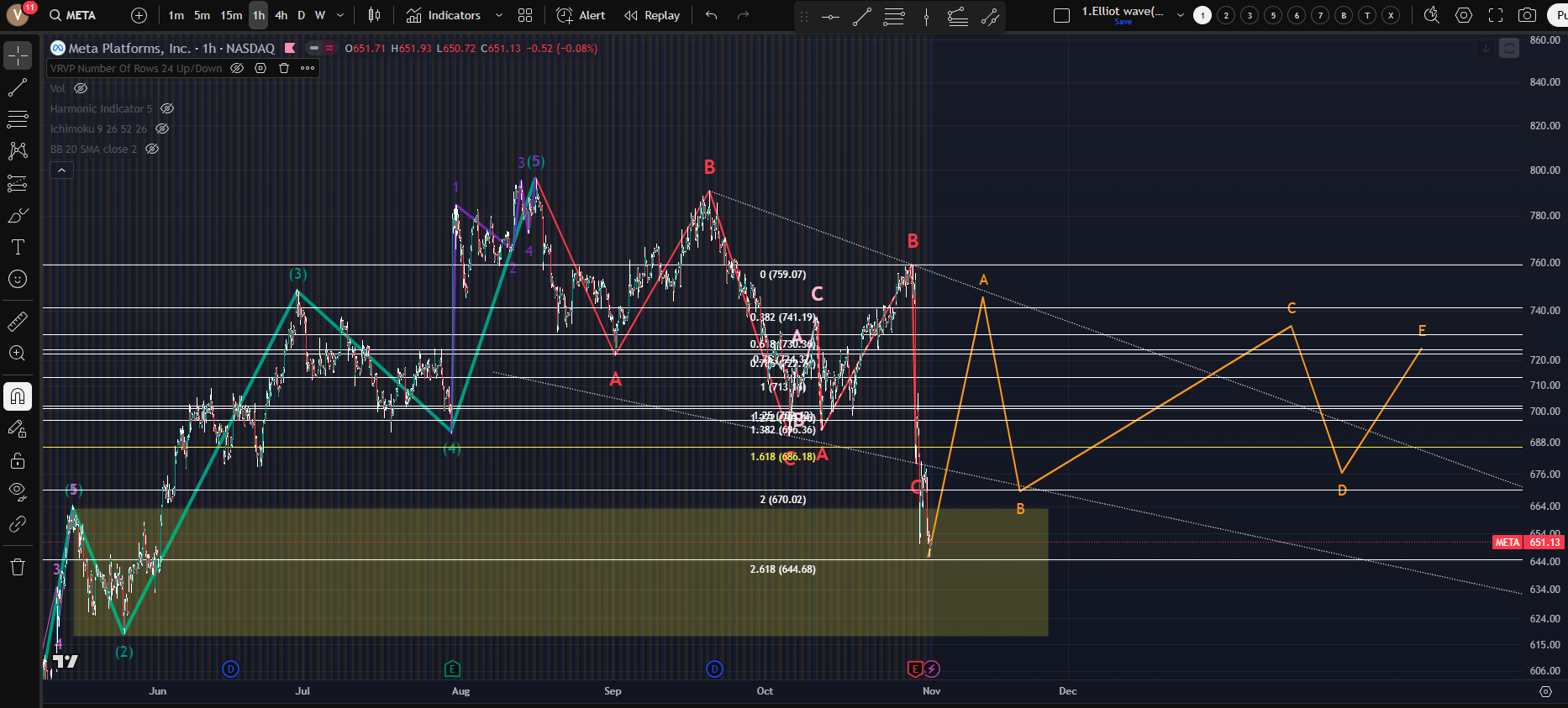Take a chart snapshot with camera icon

[x=1528, y=15]
